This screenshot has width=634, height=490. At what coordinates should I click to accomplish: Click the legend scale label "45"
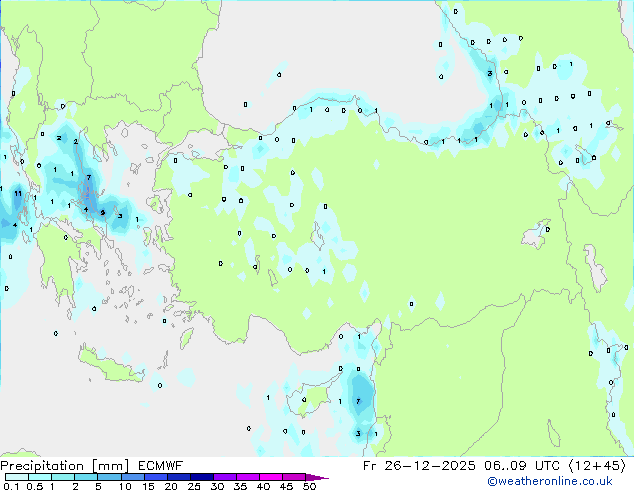pos(286,486)
